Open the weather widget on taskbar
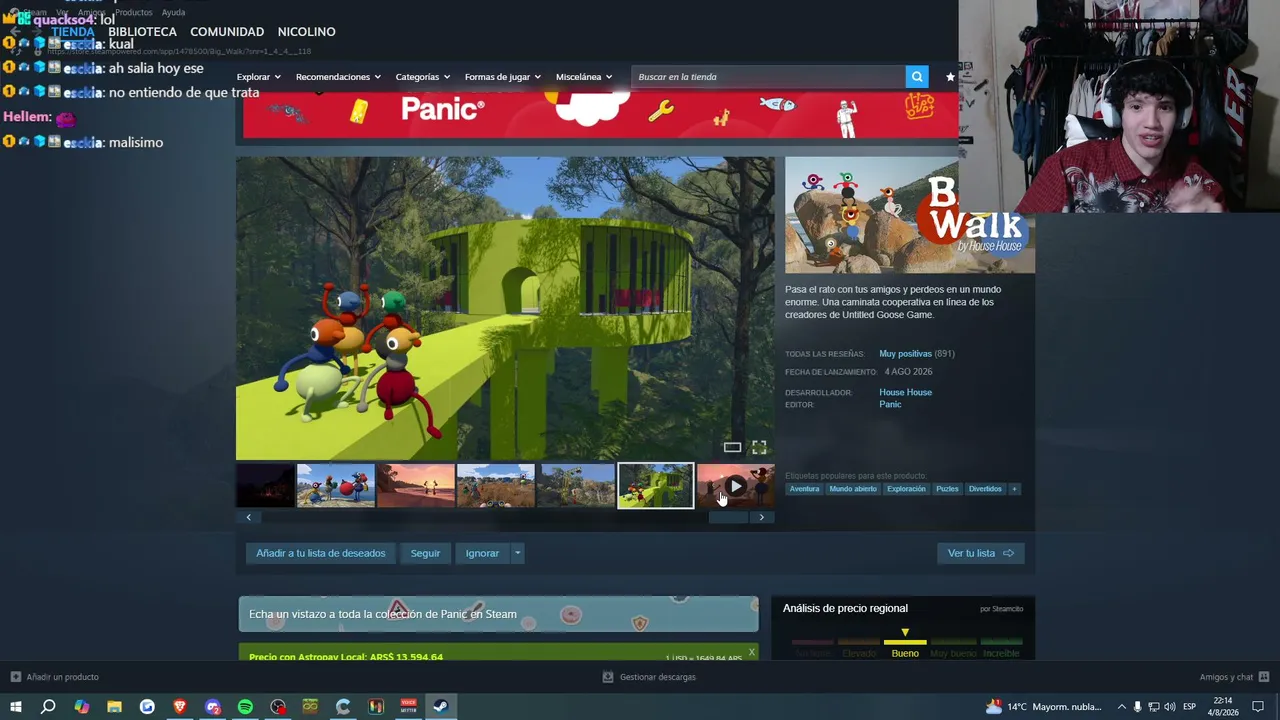Screen dimensions: 1280x720 [x=1043, y=707]
